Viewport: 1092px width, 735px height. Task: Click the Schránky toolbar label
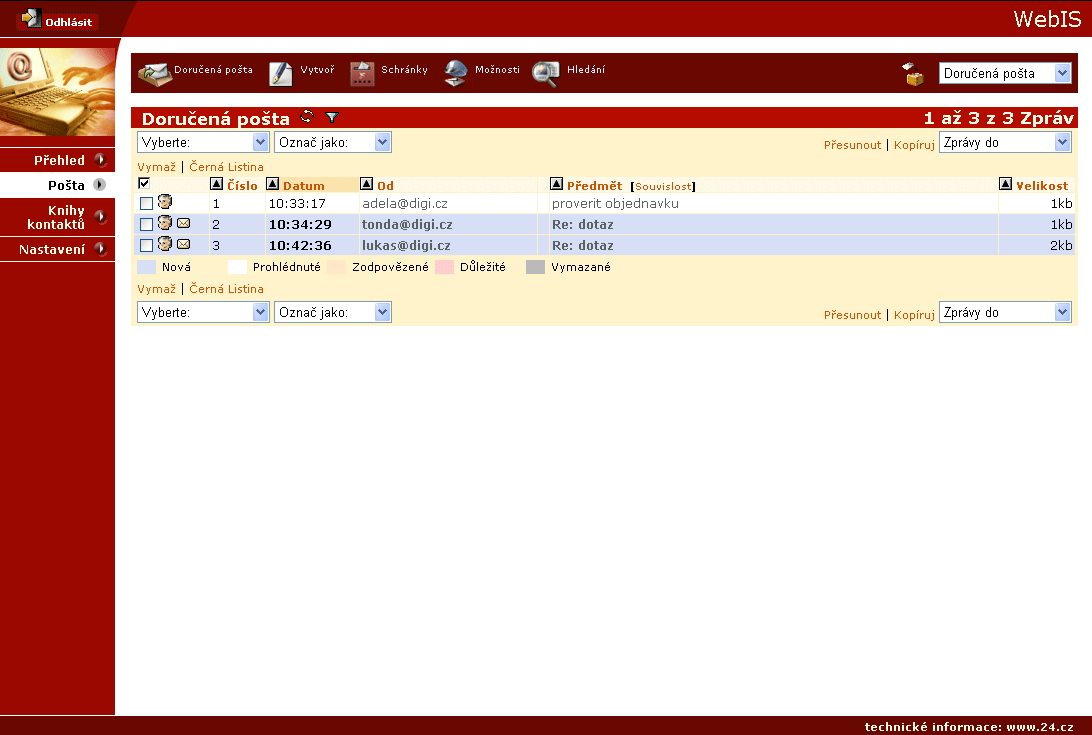pos(404,70)
